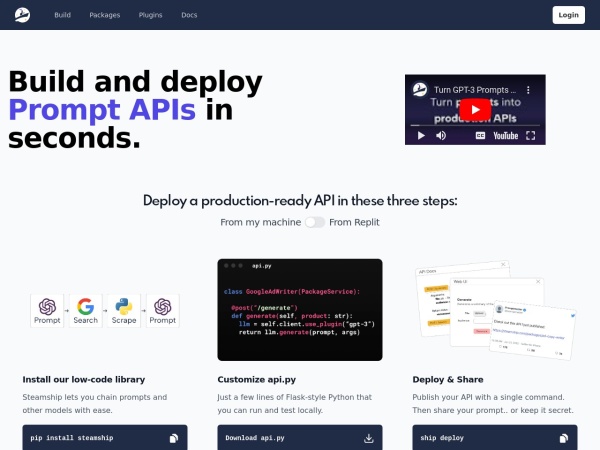Open the Docs link
Screen dimensions: 600x450
[x=189, y=15]
